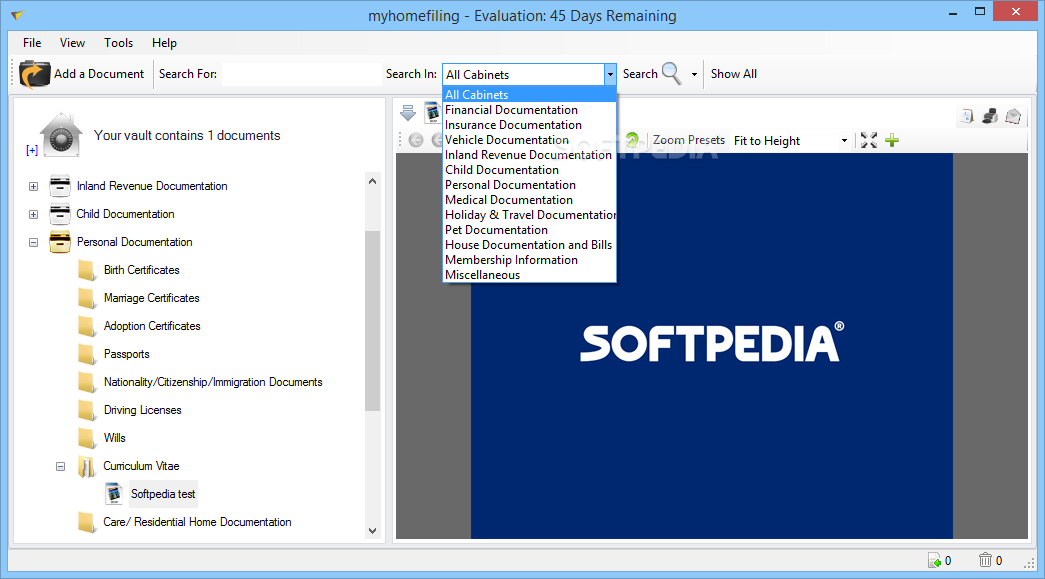Choose Miscellaneous from the list

coord(529,275)
